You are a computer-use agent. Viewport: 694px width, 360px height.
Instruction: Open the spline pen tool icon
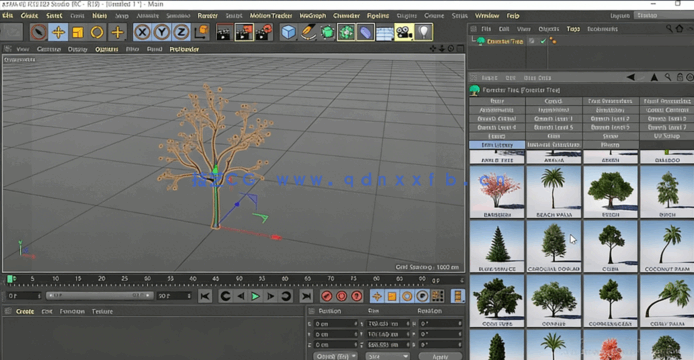point(308,32)
